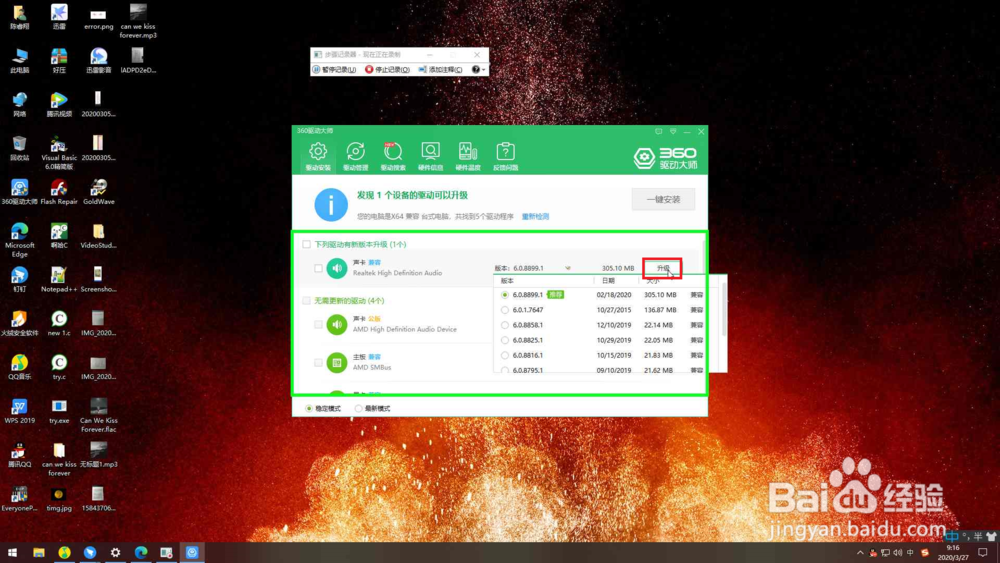Screen dimensions: 1000x563
Task: Click the version list popup scrollbar
Action: click(724, 312)
